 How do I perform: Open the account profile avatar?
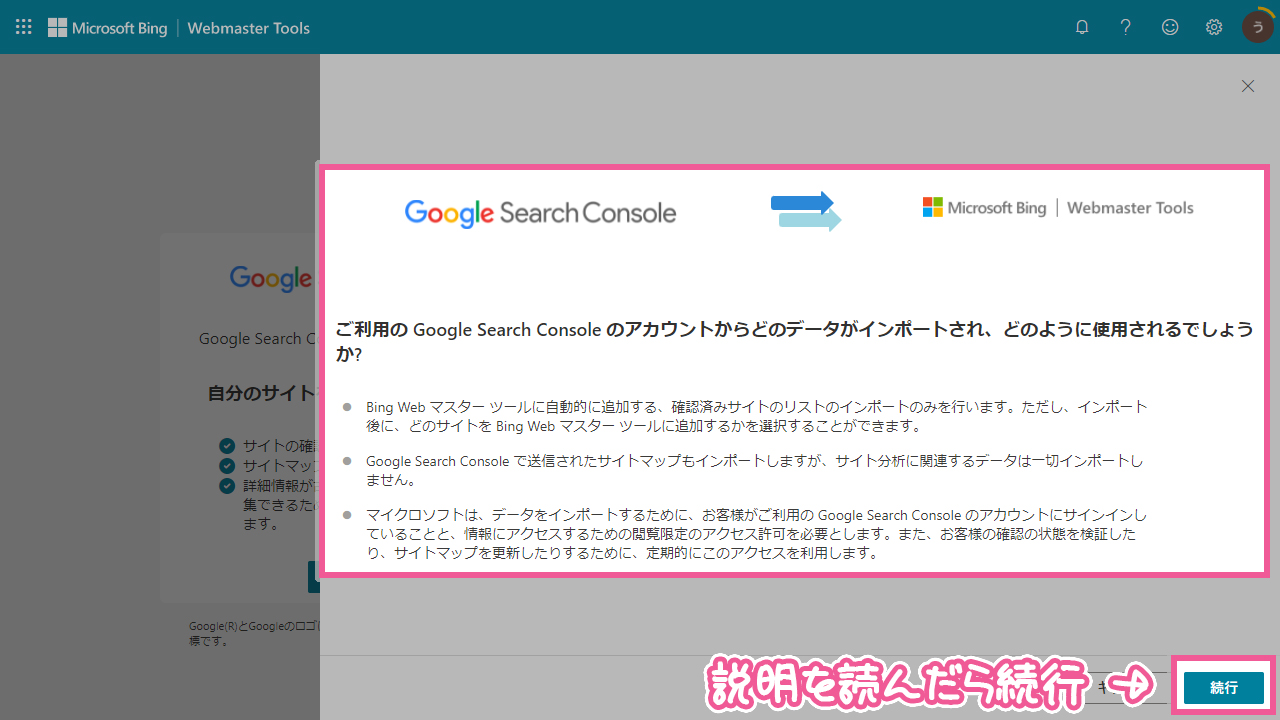1257,27
